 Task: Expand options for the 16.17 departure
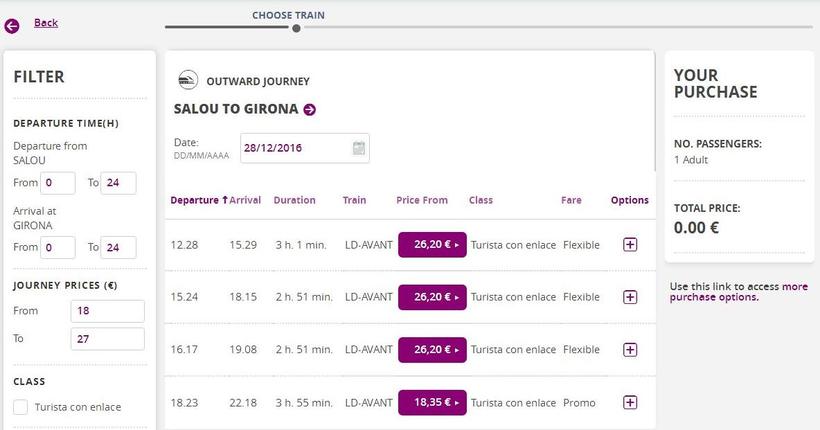coord(630,350)
